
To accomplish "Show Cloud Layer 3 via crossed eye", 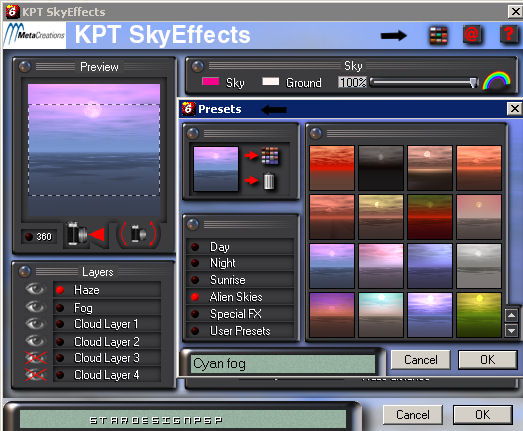I will (35, 358).
